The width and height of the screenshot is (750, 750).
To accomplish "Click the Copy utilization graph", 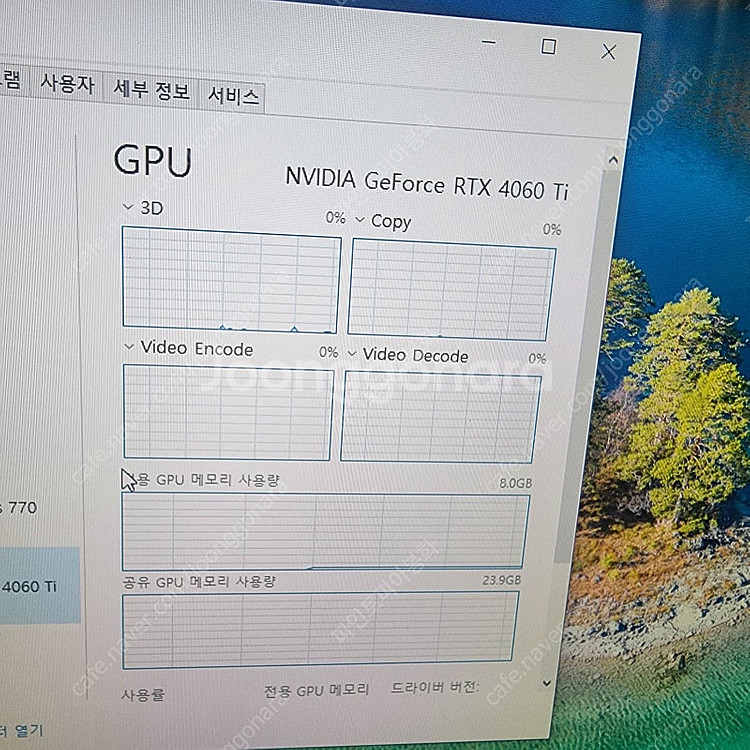I will [x=452, y=290].
